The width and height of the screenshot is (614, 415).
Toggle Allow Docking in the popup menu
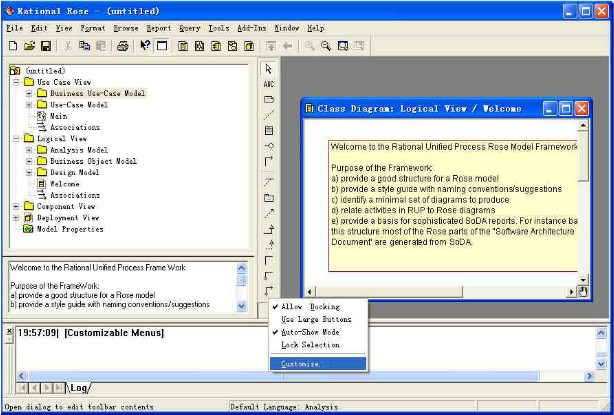tap(318, 307)
